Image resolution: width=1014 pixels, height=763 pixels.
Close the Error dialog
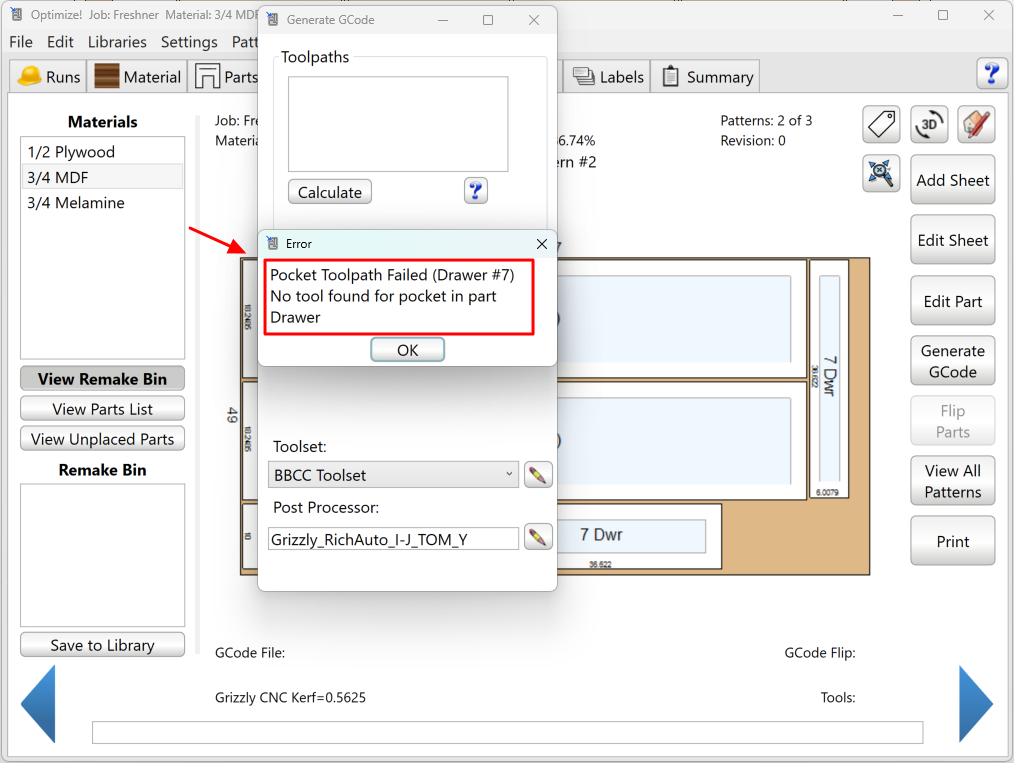541,243
